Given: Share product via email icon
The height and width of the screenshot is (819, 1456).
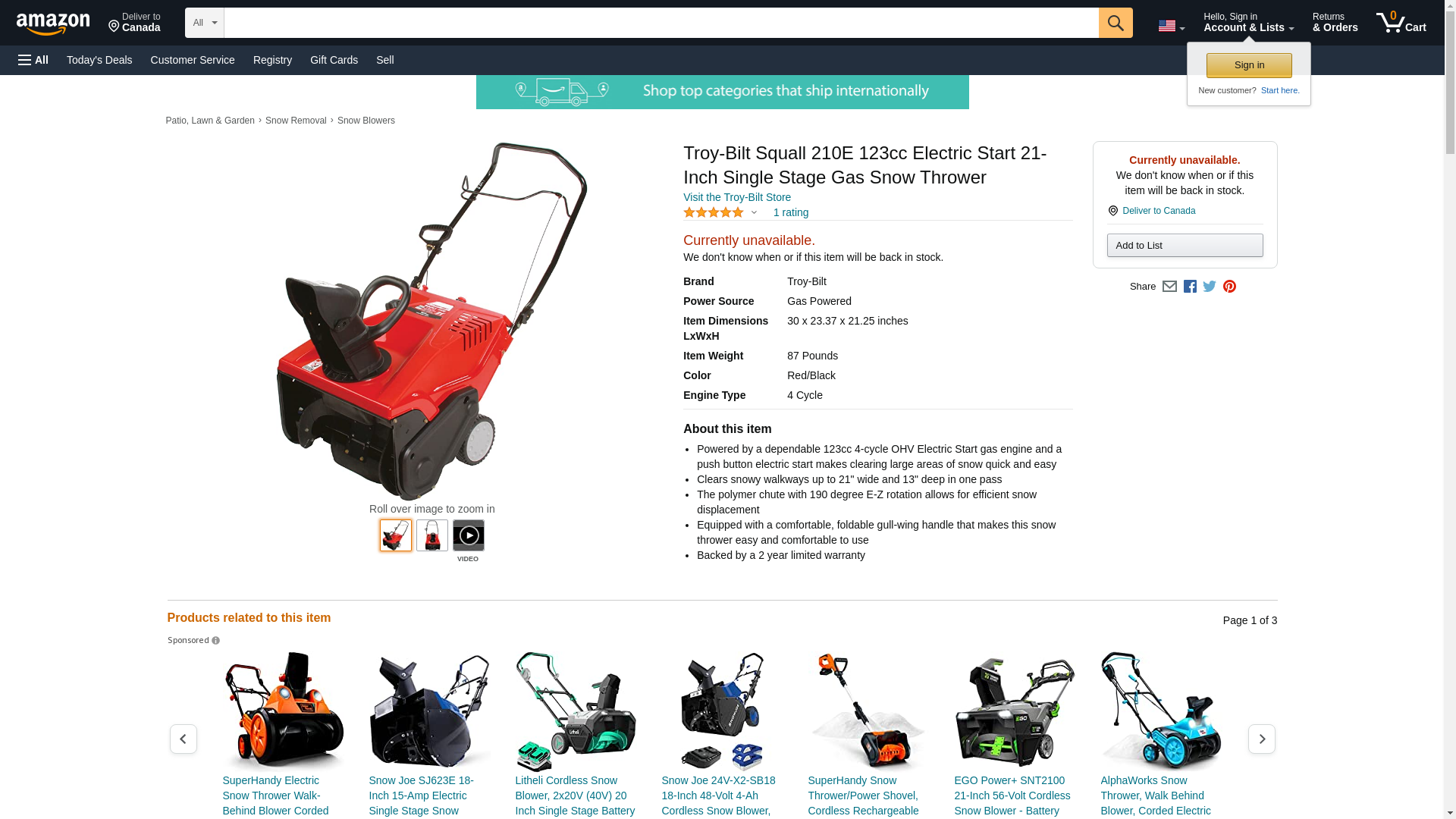Looking at the screenshot, I should (1169, 287).
